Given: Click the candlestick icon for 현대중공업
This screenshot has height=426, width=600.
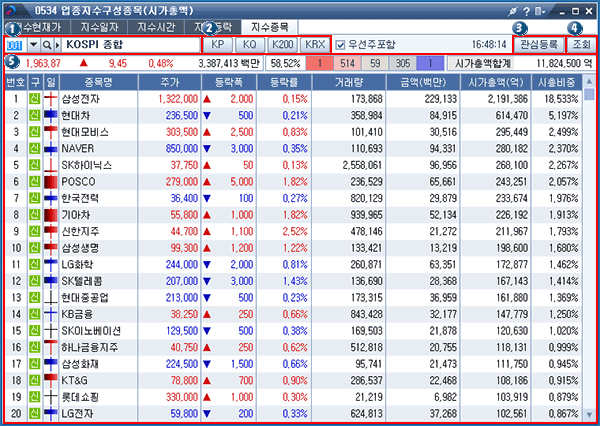Looking at the screenshot, I should click(51, 298).
